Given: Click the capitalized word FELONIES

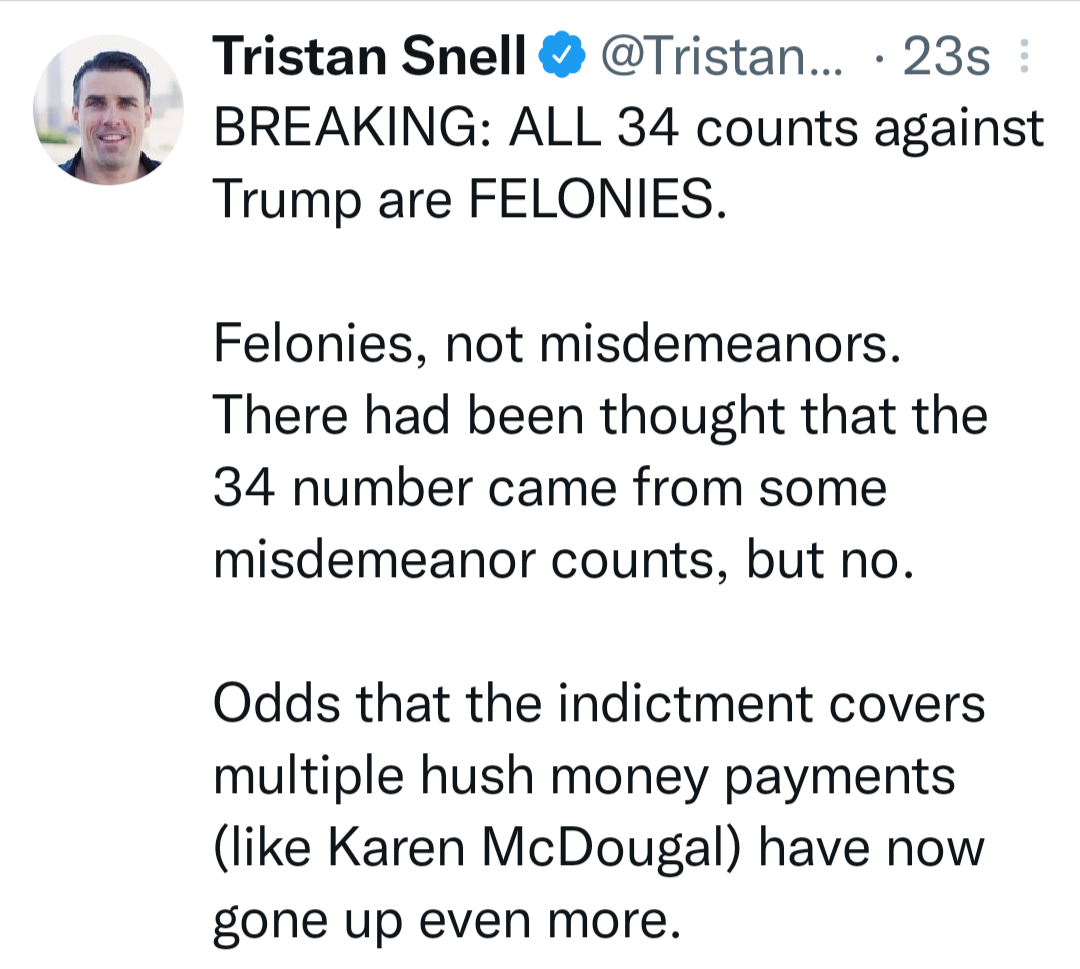Looking at the screenshot, I should [x=597, y=200].
